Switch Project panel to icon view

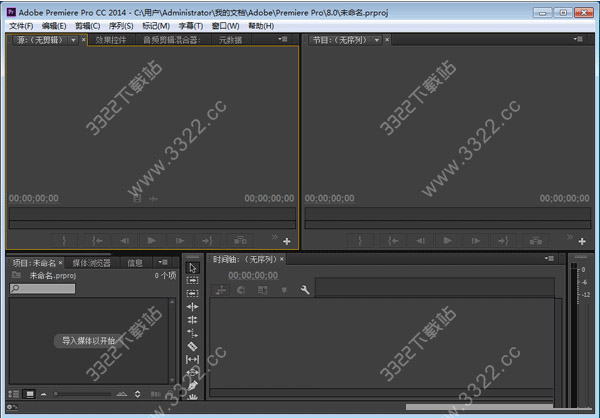[29, 394]
